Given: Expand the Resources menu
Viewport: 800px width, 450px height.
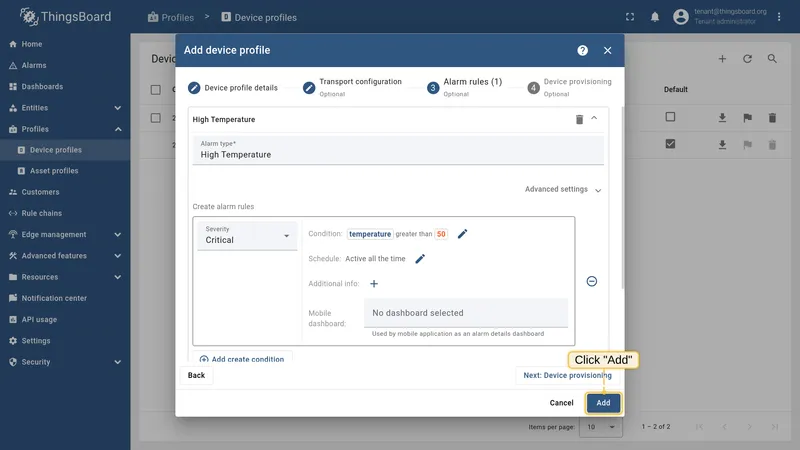Looking at the screenshot, I should coord(65,277).
